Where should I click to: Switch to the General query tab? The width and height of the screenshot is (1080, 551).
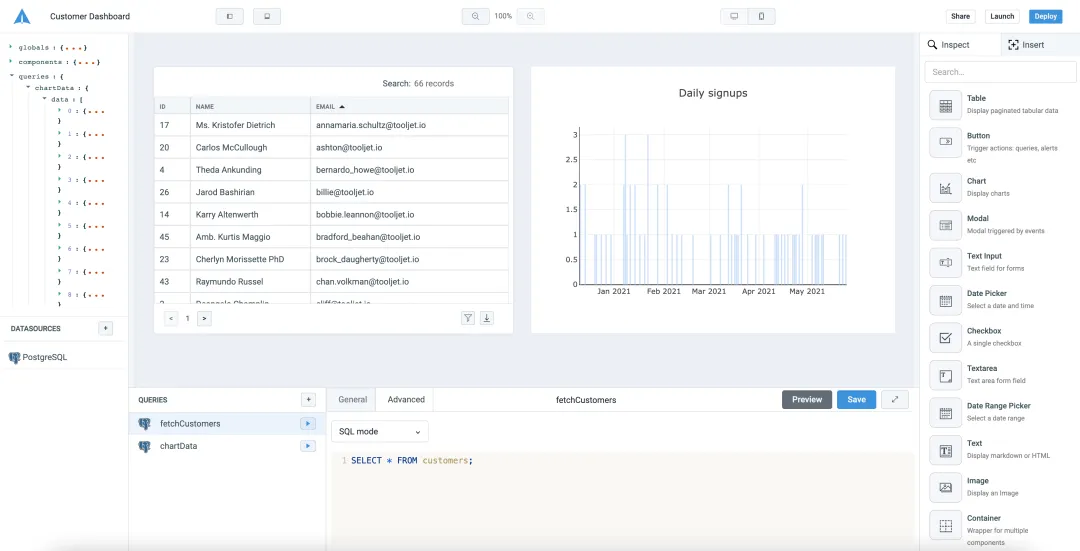click(352, 399)
